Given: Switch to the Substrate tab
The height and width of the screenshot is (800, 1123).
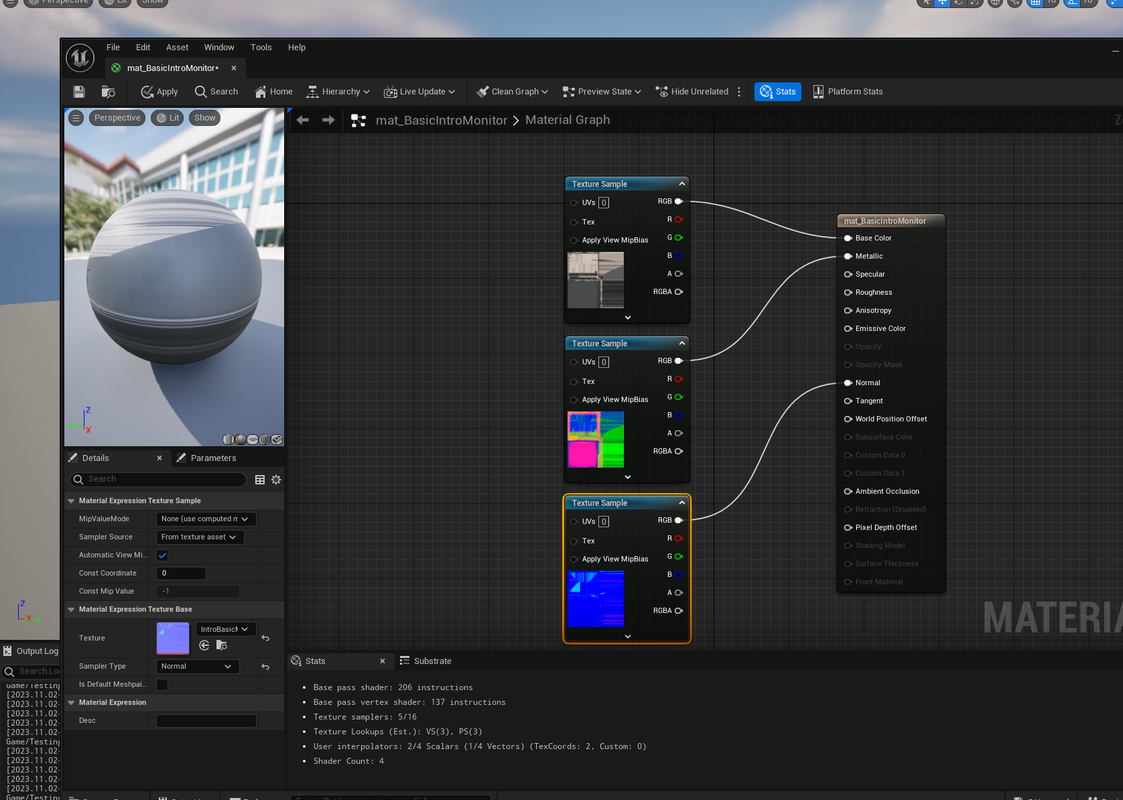Looking at the screenshot, I should coord(425,661).
